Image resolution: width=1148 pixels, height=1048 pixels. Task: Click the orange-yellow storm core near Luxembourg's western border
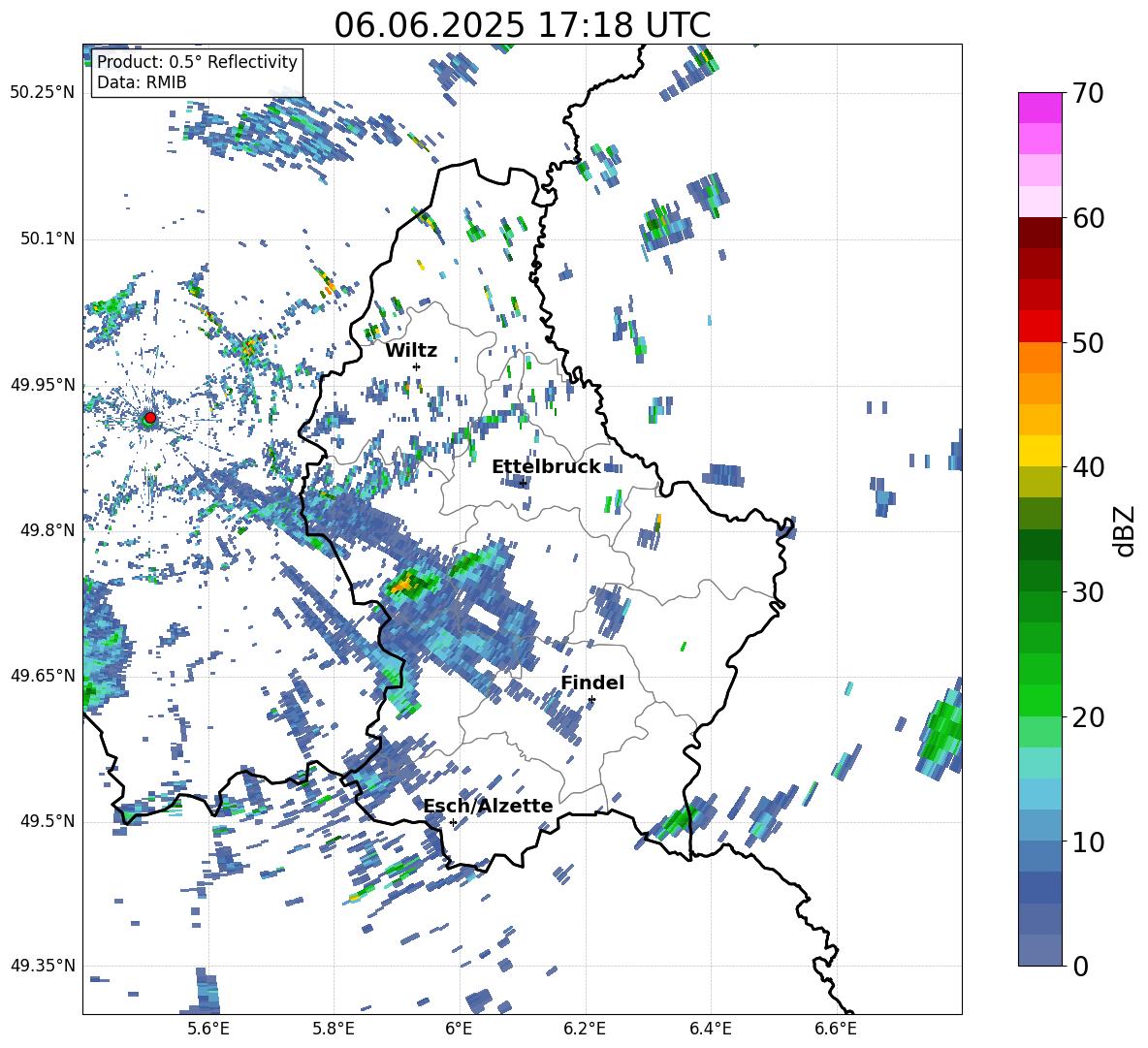pyautogui.click(x=403, y=585)
